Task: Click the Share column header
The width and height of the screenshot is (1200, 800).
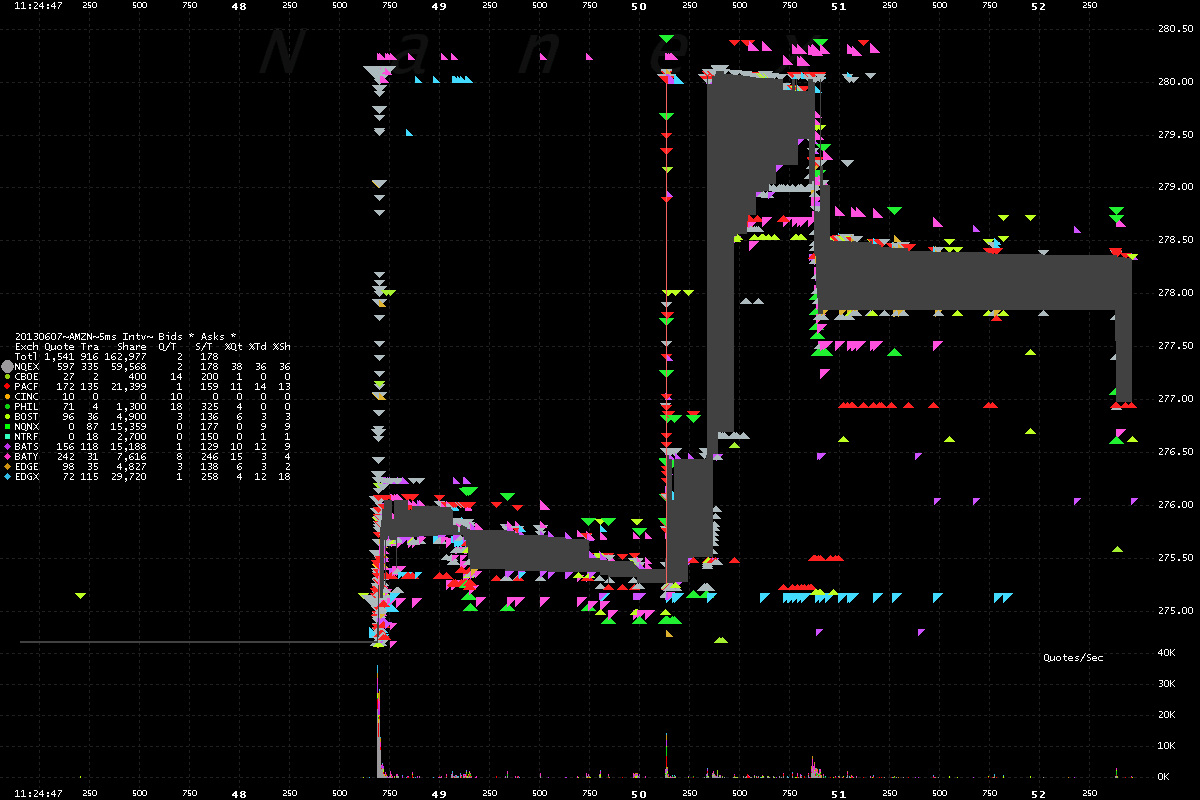Action: click(x=131, y=346)
